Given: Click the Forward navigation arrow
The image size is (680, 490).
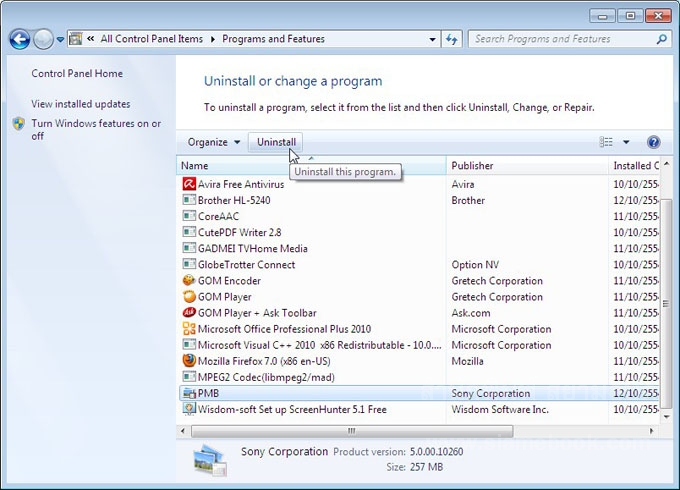Looking at the screenshot, I should [x=43, y=39].
